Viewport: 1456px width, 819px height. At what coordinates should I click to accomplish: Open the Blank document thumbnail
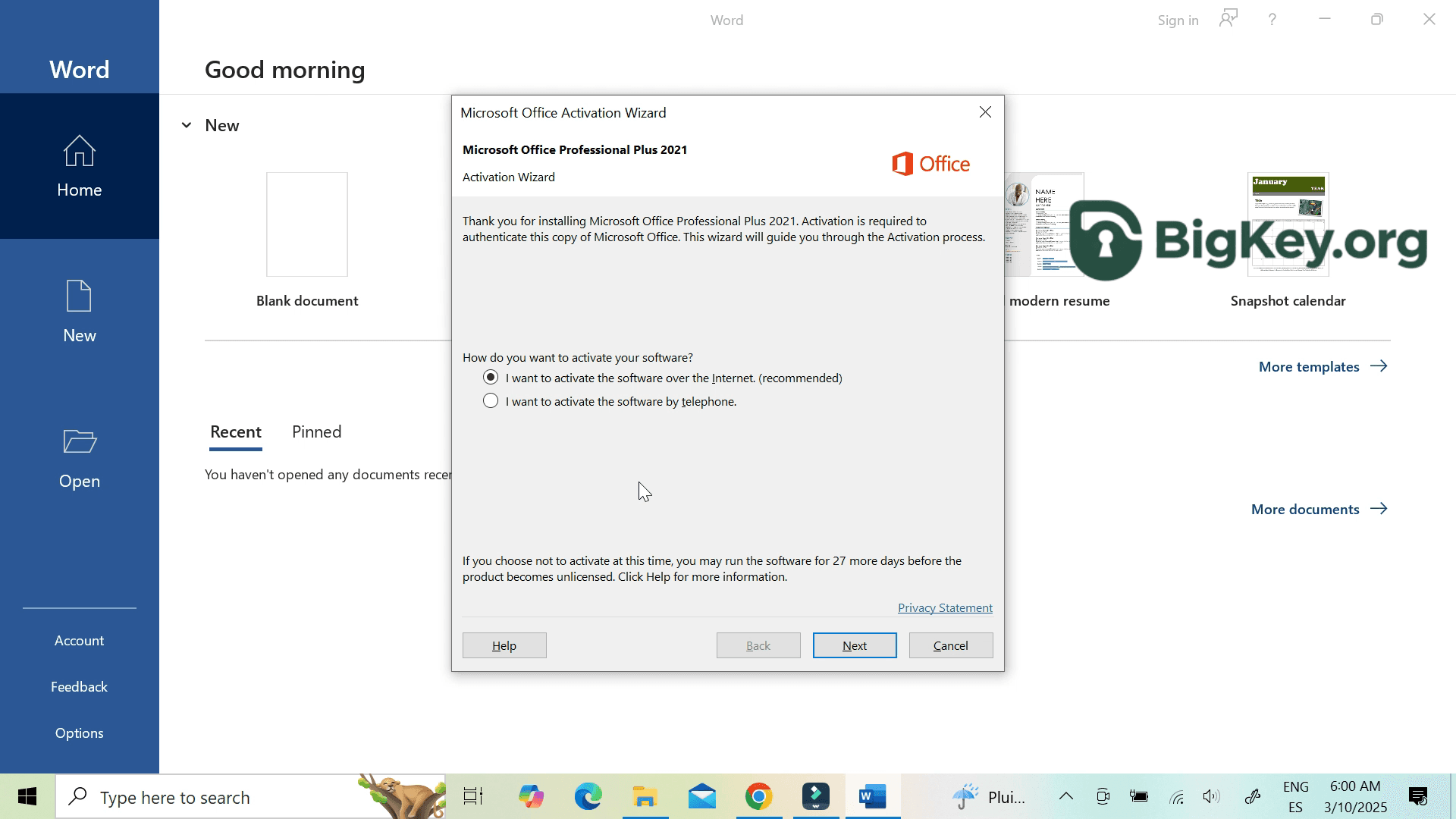(x=307, y=224)
